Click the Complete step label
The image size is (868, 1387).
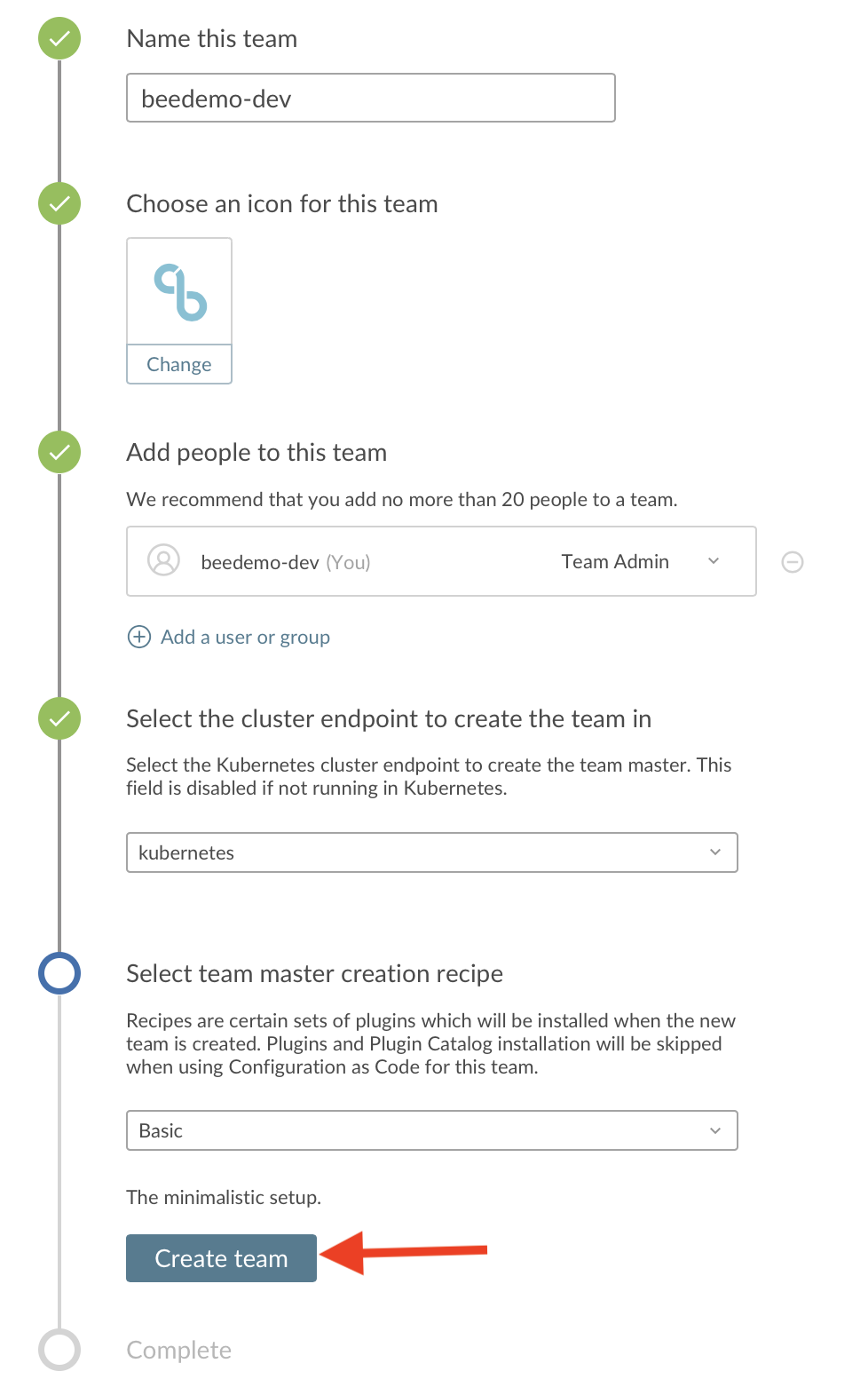[x=179, y=1350]
